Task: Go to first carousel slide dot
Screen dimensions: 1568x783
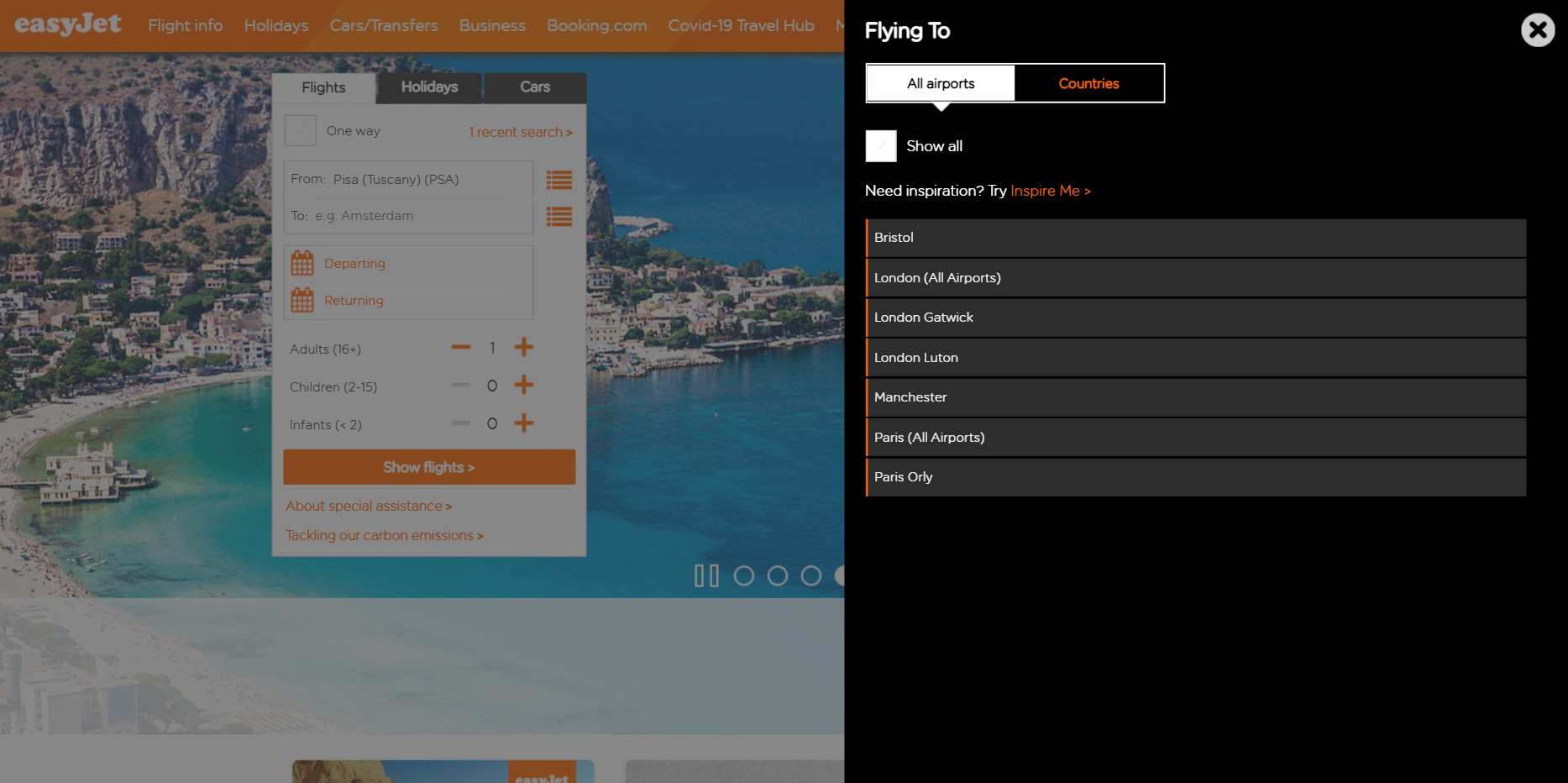Action: 744,575
